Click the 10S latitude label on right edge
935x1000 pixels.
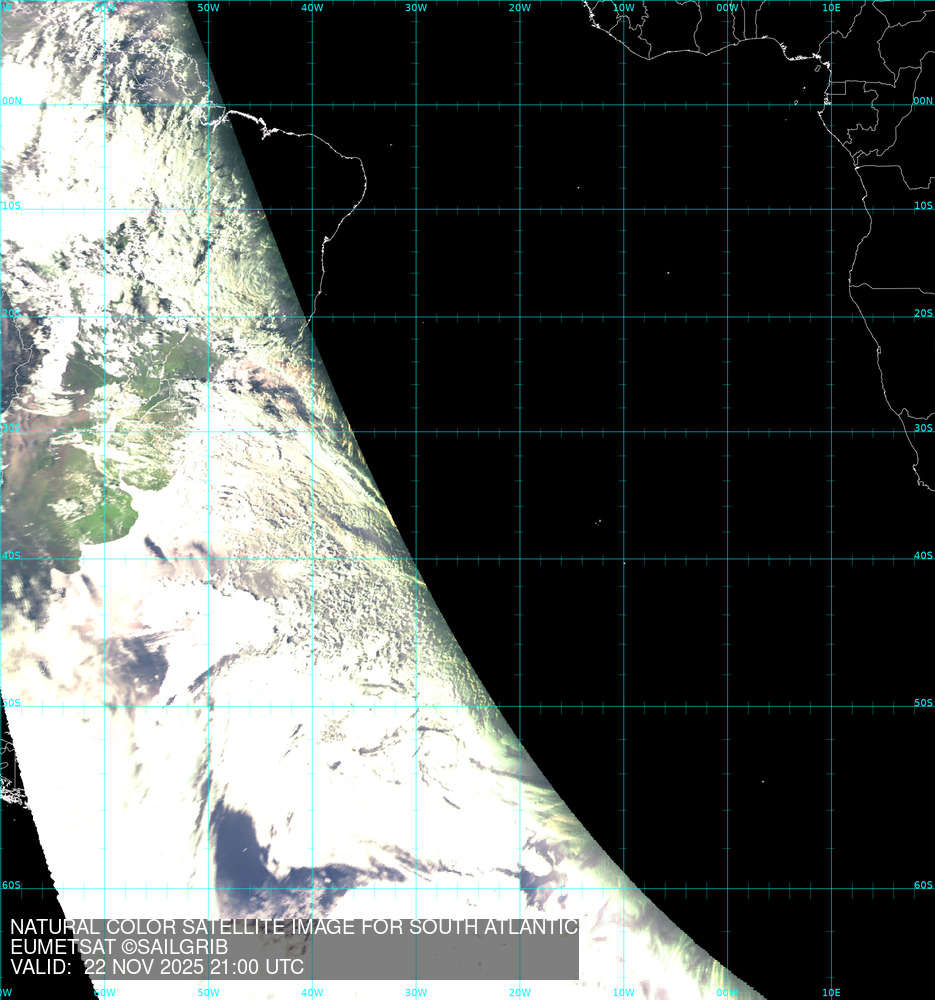coord(923,206)
